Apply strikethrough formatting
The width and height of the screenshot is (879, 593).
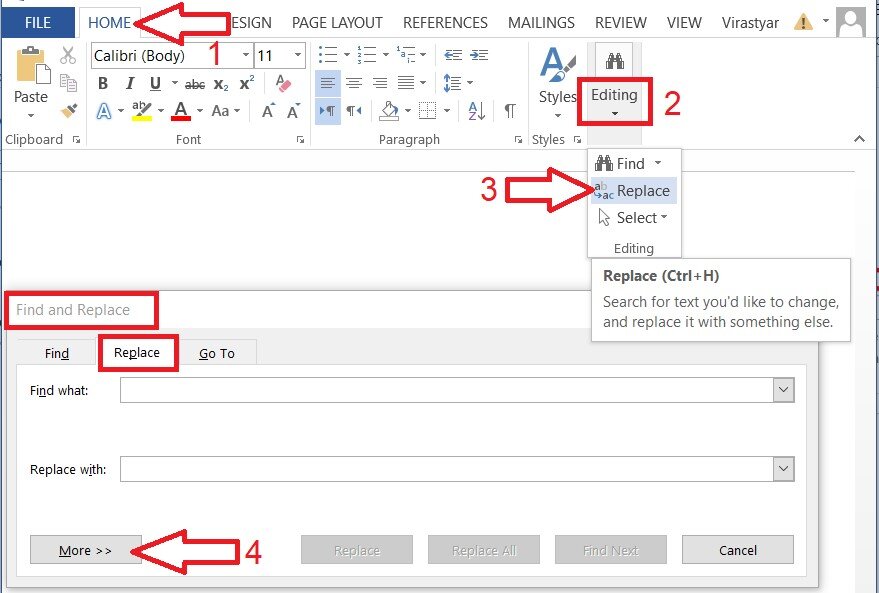point(195,84)
